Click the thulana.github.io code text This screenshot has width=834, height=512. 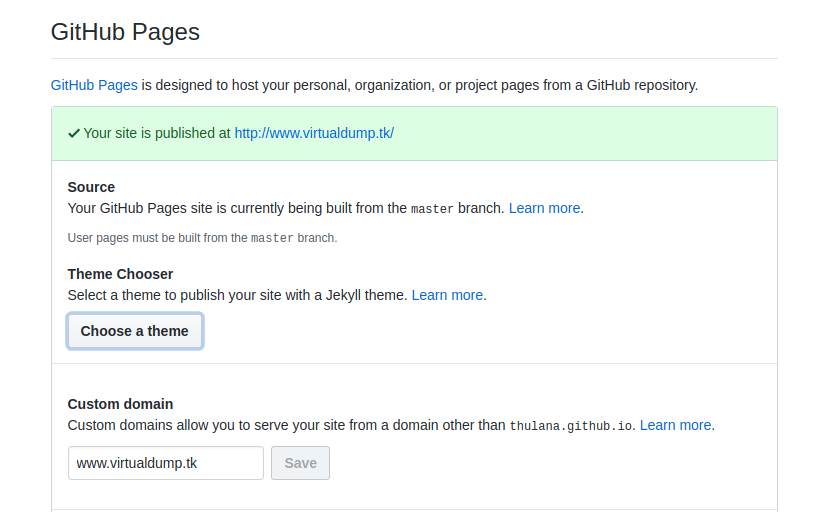tap(571, 426)
